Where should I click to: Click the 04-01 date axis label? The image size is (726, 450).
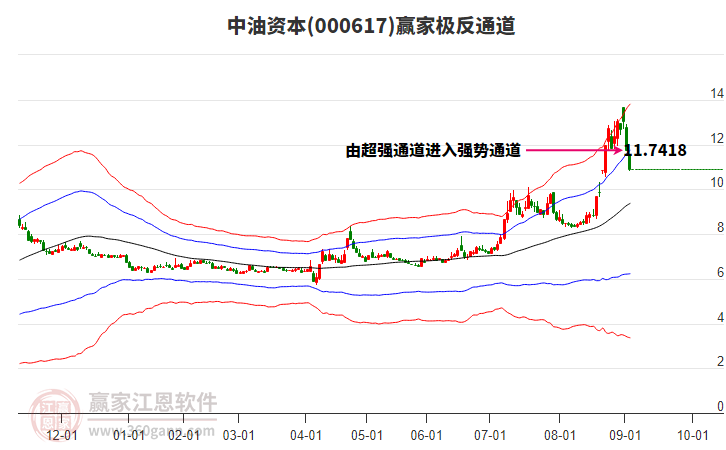tap(306, 436)
